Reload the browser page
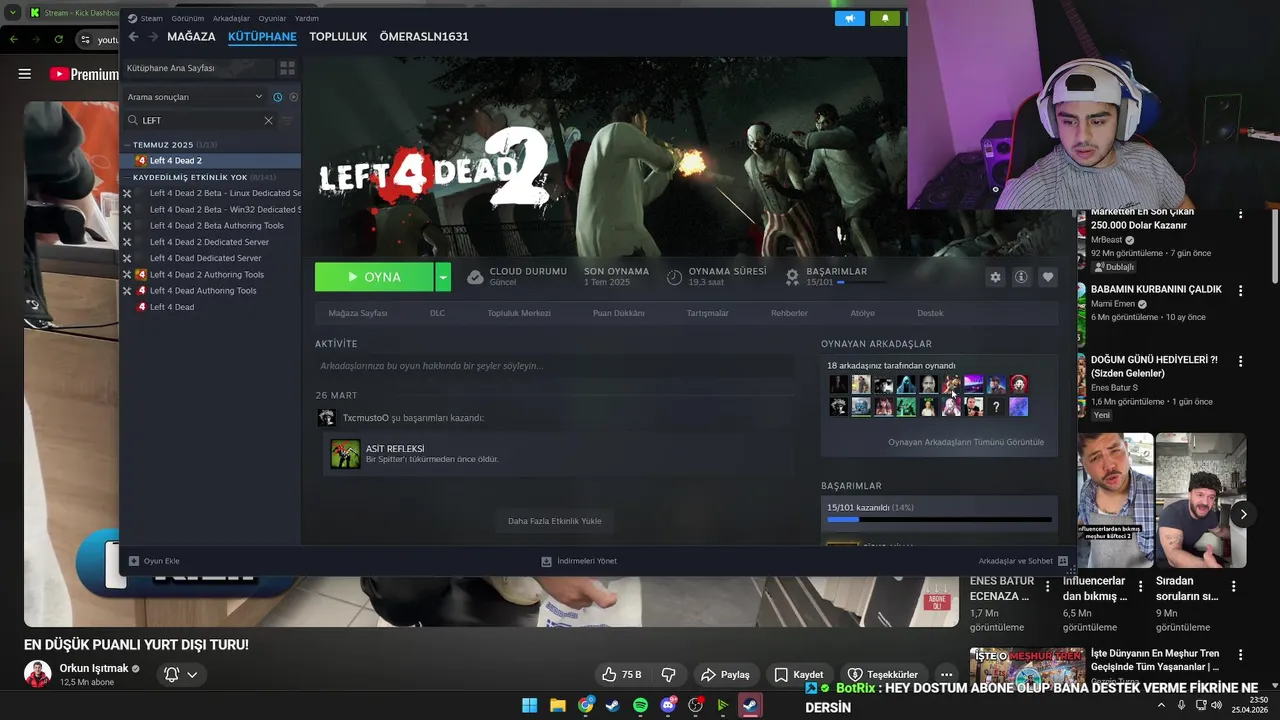Viewport: 1280px width, 720px height. [59, 39]
